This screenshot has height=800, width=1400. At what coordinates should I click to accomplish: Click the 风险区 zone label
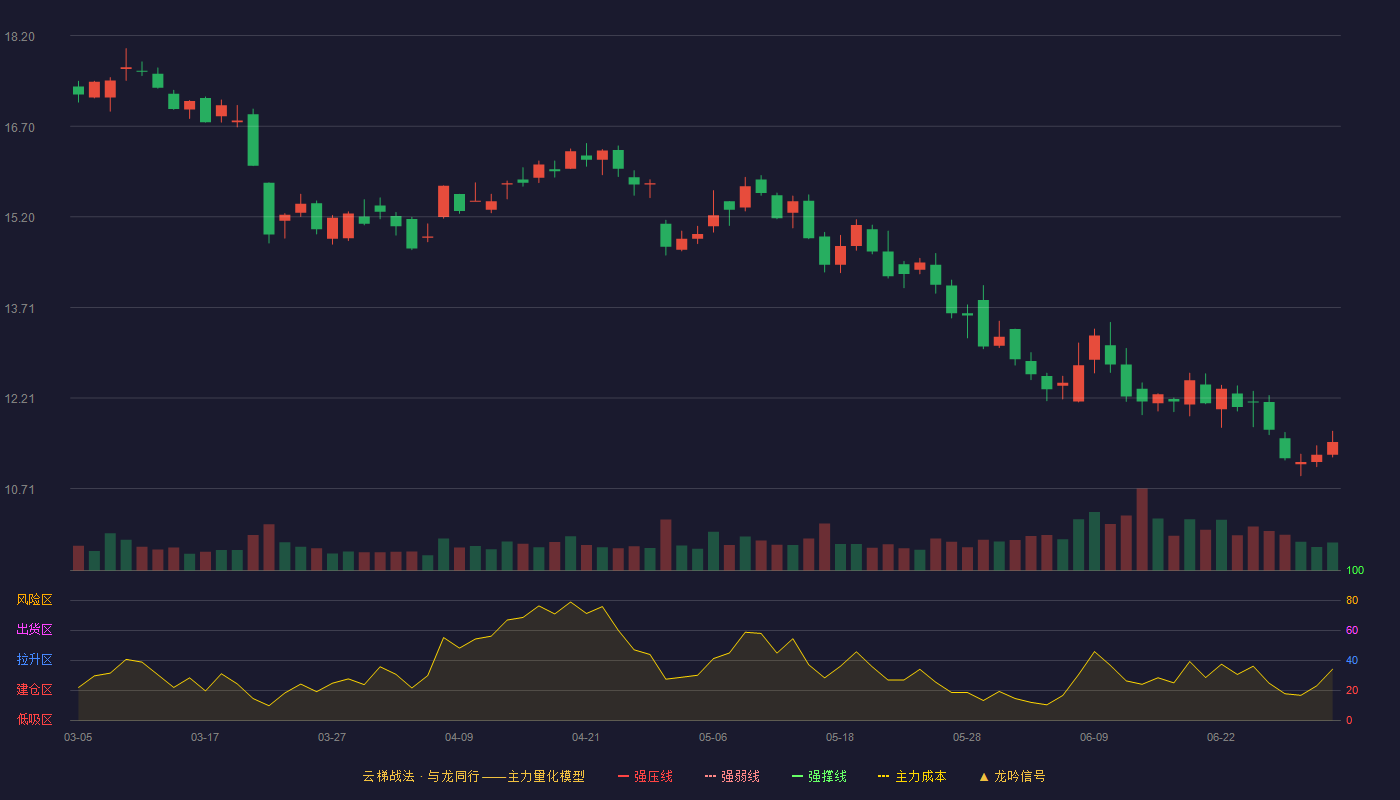click(34, 600)
